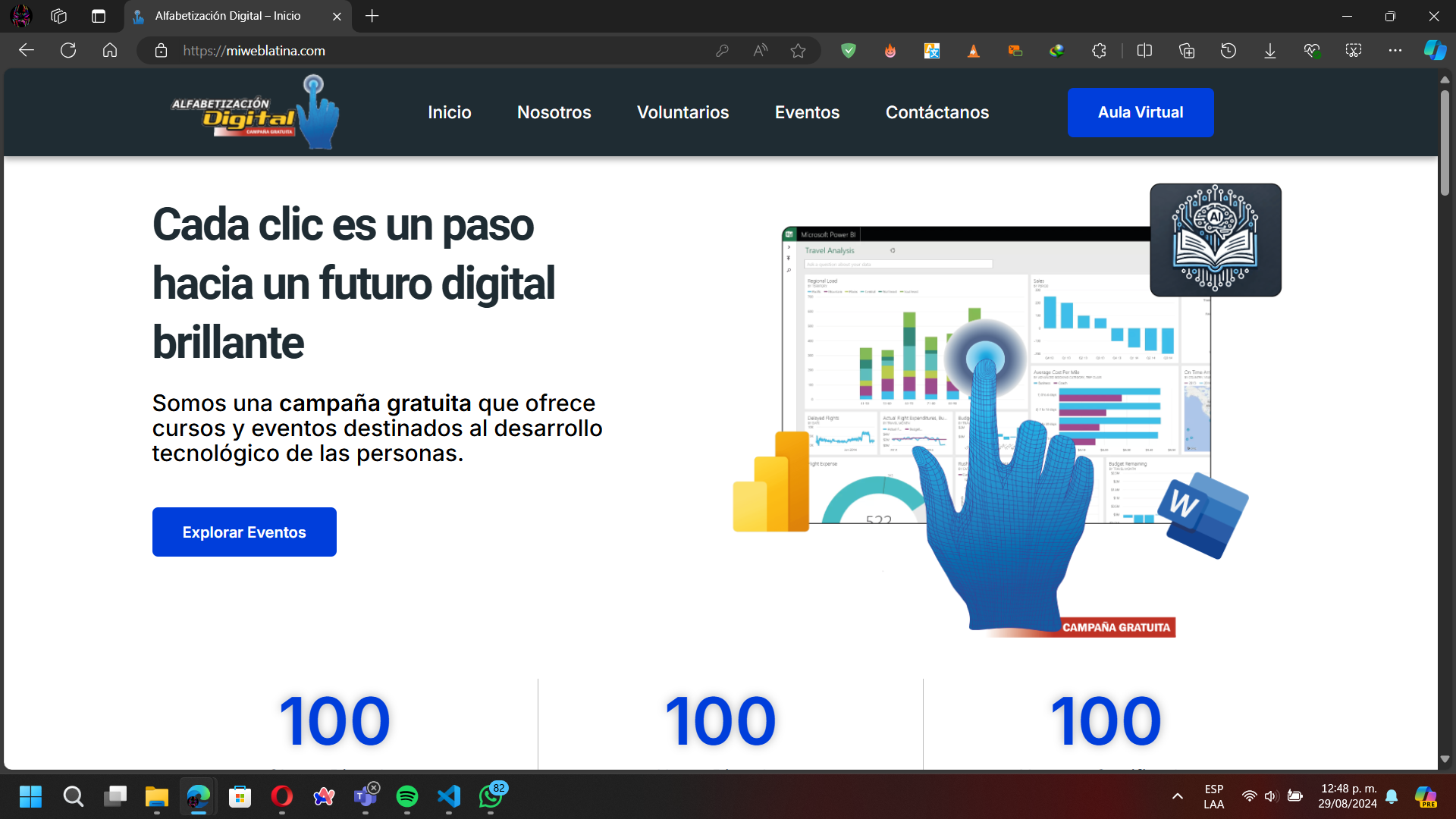The image size is (1456, 819).
Task: Click the home icon in toolbar
Action: pos(110,51)
